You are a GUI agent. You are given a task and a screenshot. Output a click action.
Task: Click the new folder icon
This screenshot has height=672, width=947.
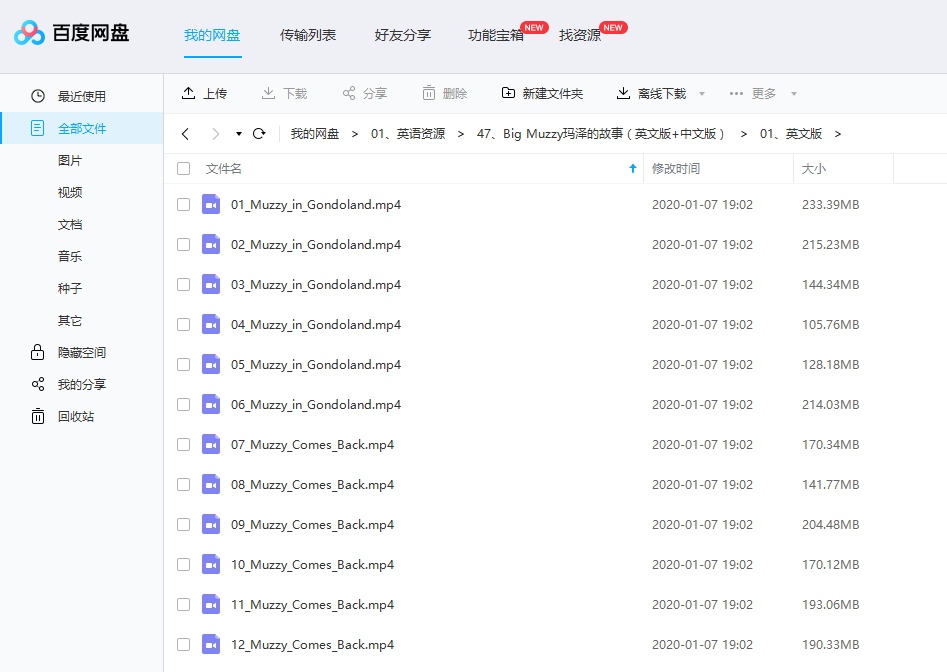pyautogui.click(x=509, y=93)
